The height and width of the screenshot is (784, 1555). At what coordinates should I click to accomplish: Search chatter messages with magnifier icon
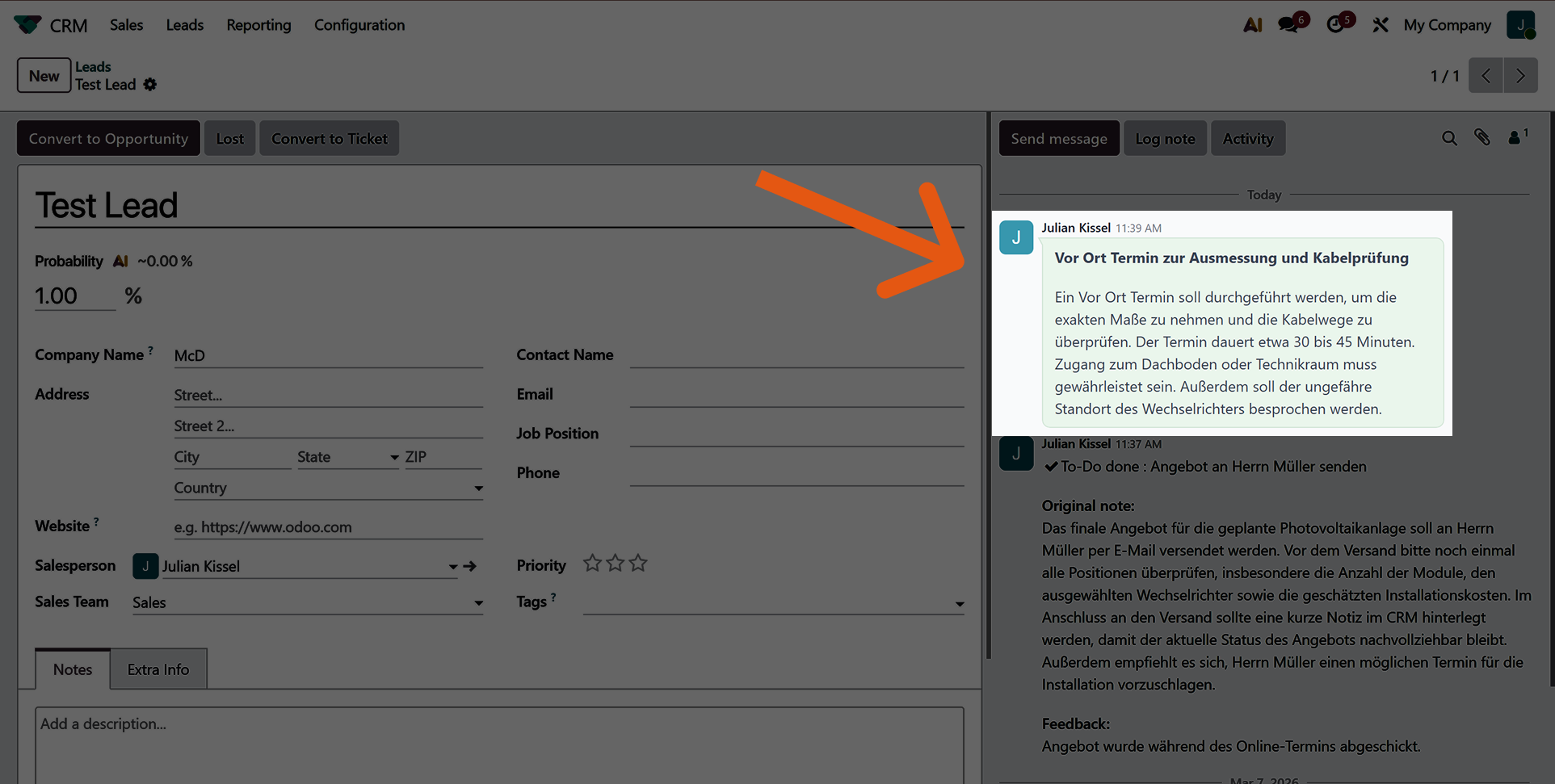[x=1449, y=138]
